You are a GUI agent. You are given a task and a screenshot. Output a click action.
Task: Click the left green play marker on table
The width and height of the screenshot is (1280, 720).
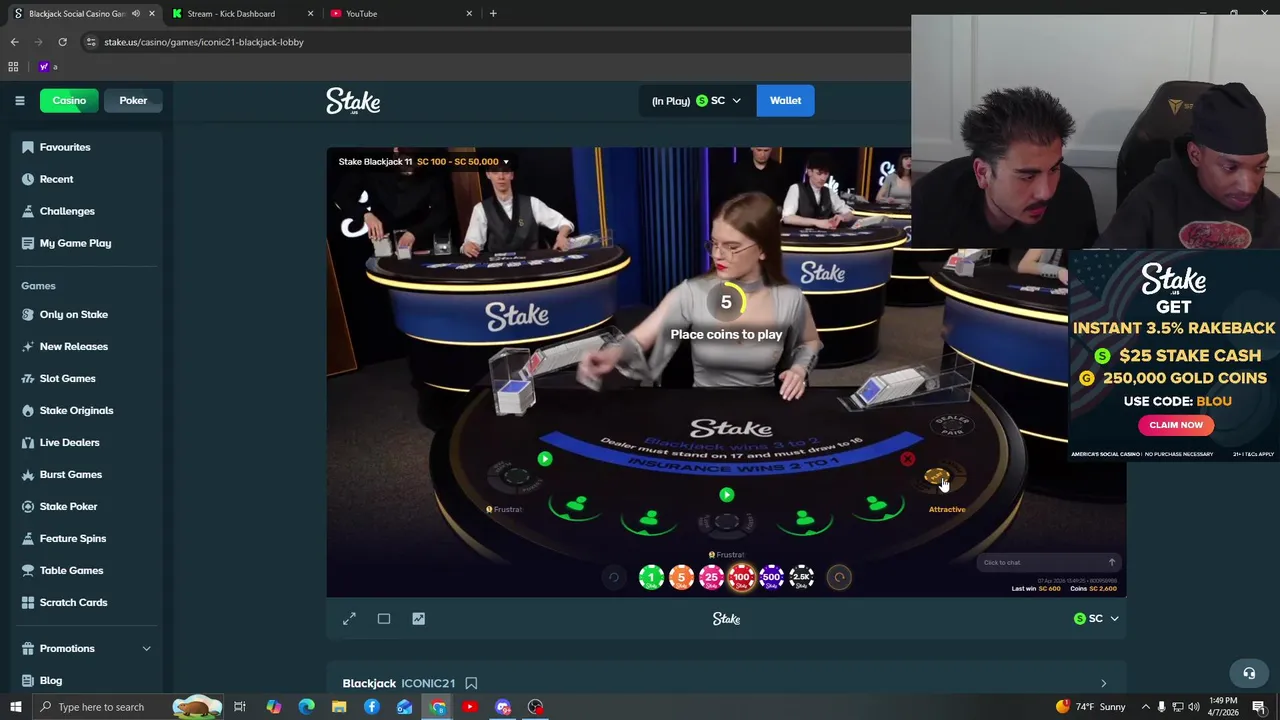[545, 459]
